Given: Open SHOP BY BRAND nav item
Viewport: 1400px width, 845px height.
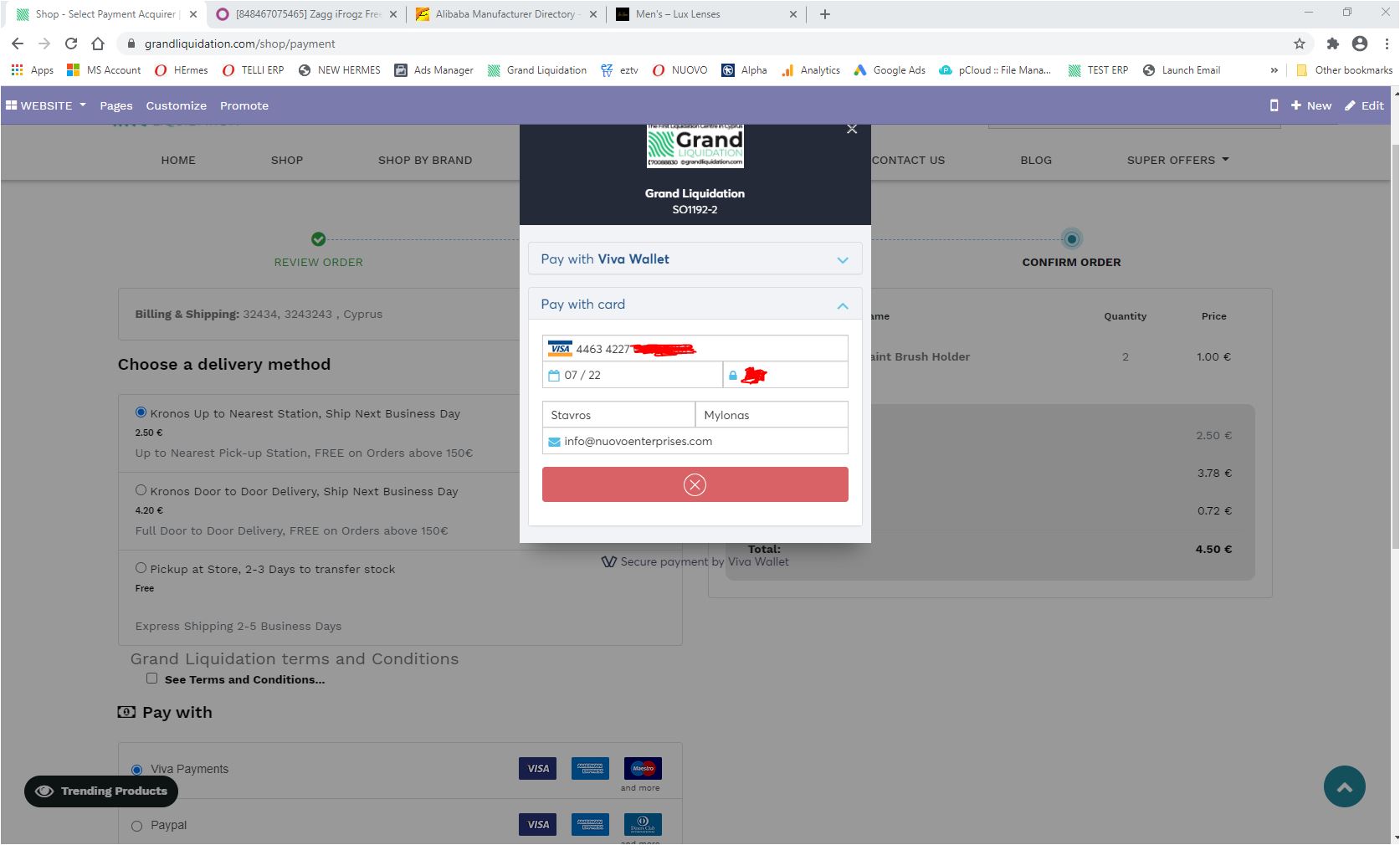Looking at the screenshot, I should pos(425,160).
